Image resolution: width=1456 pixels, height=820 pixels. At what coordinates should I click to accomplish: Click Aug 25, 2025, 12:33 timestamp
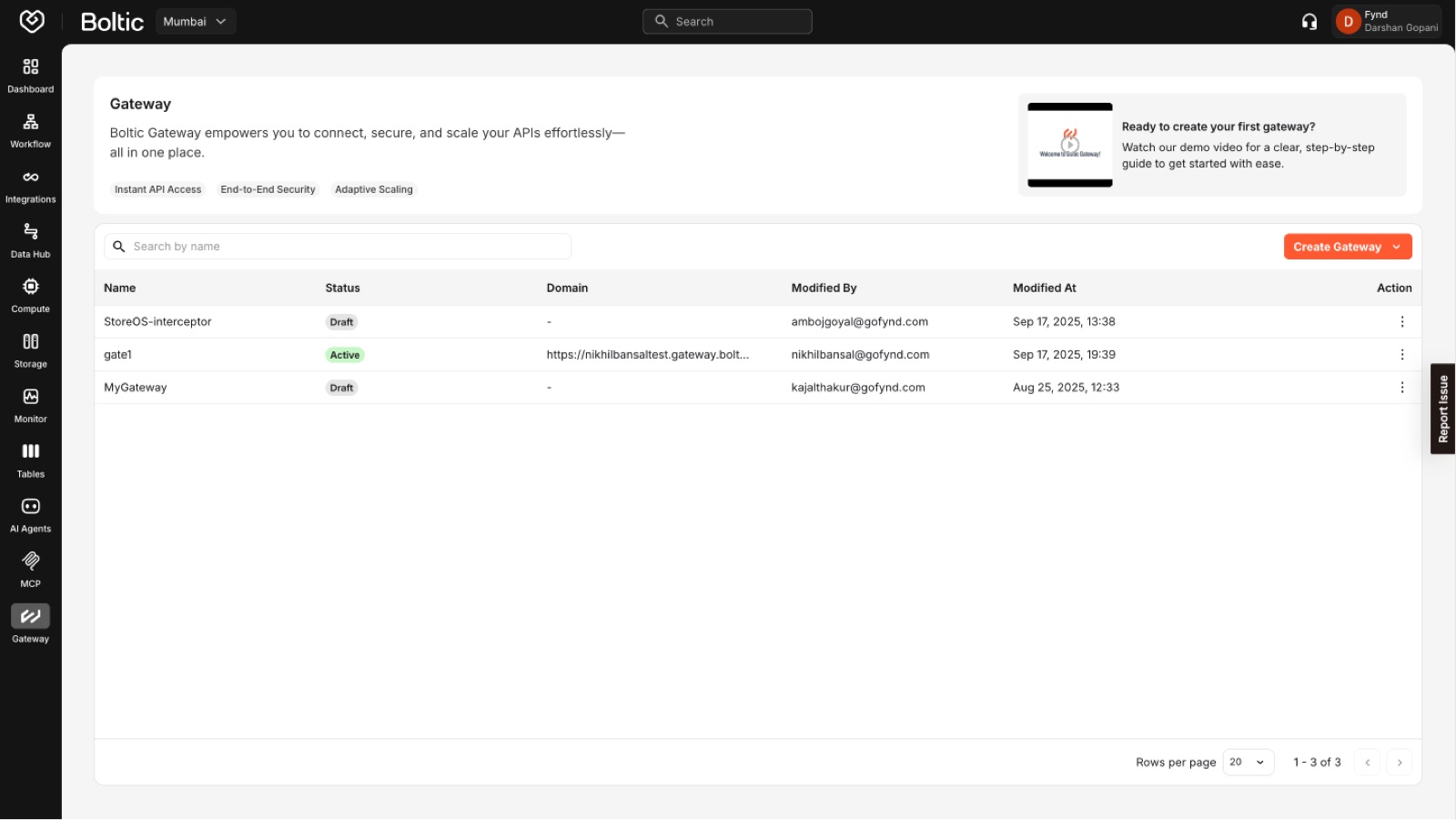point(1067,388)
